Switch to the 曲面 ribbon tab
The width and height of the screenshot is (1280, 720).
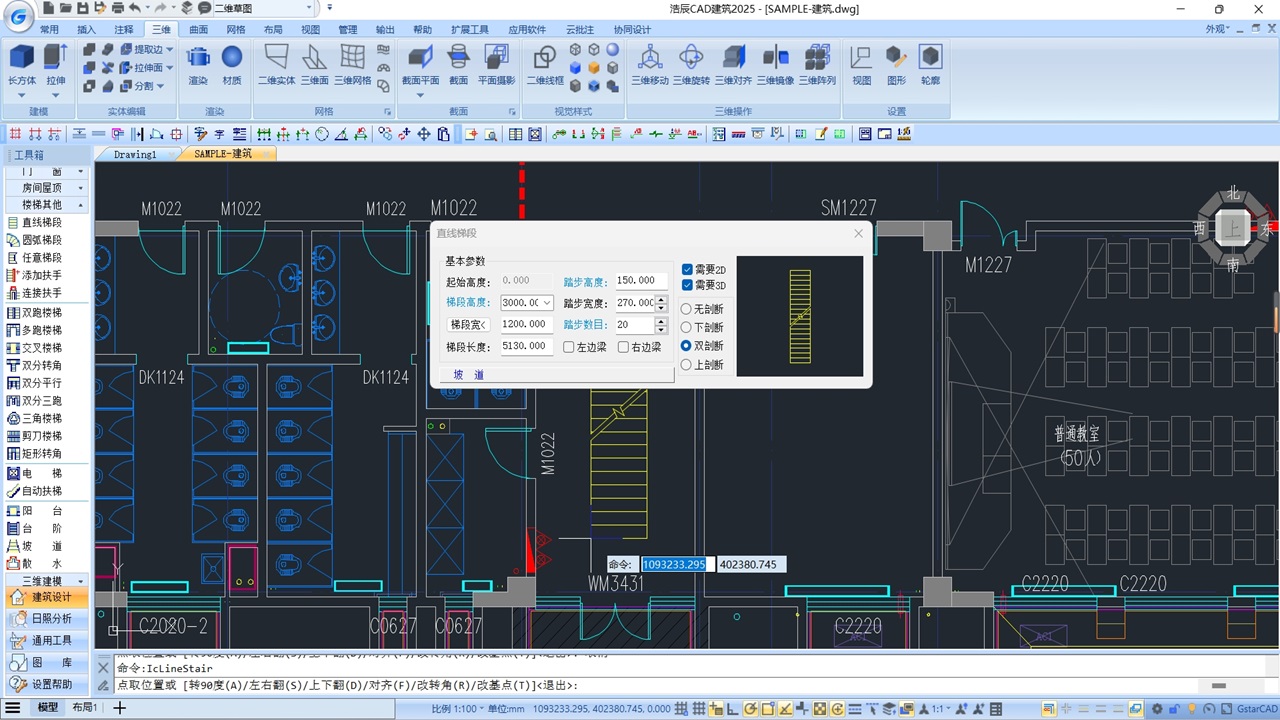199,30
